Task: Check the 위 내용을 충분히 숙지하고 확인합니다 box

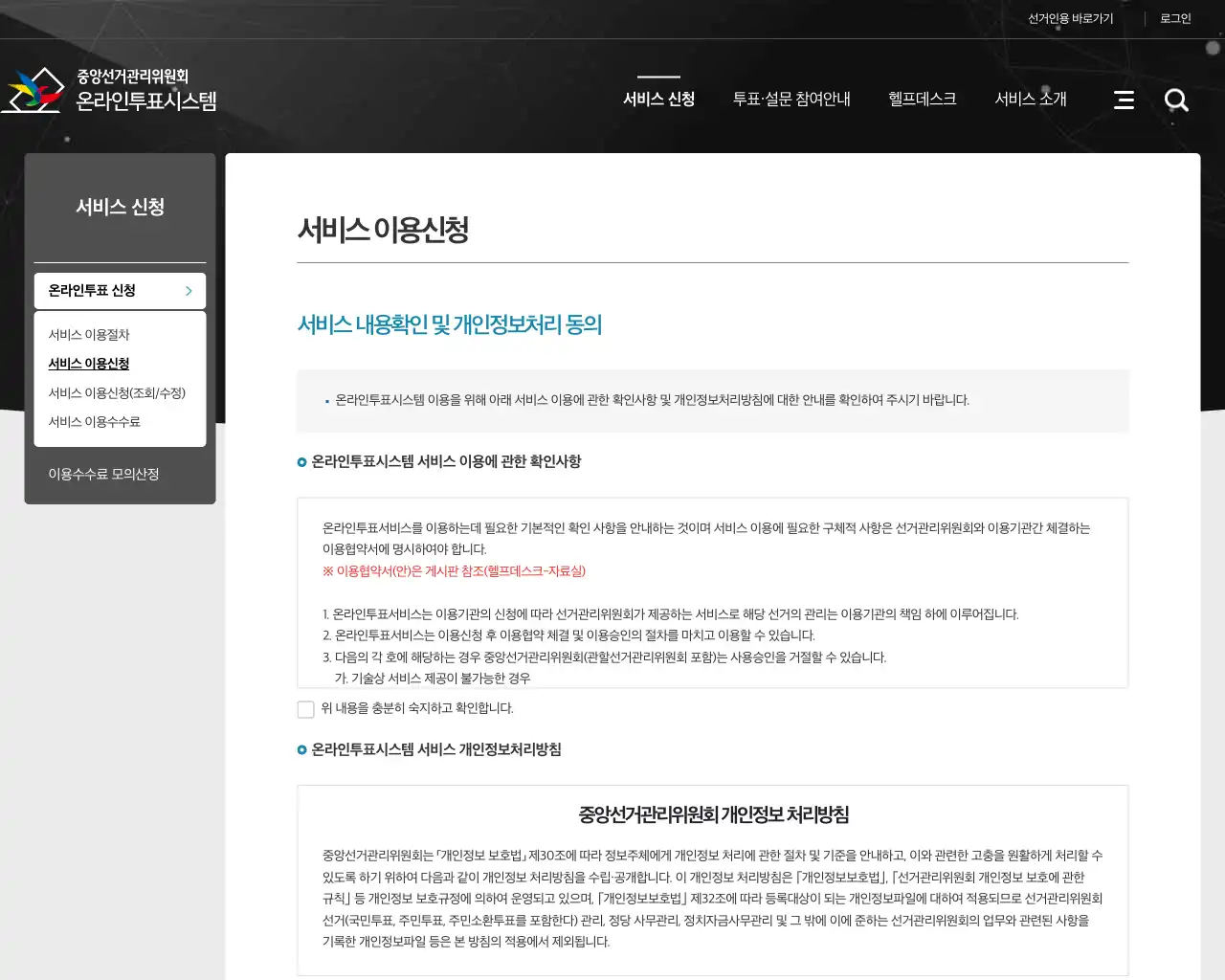Action: coord(305,709)
